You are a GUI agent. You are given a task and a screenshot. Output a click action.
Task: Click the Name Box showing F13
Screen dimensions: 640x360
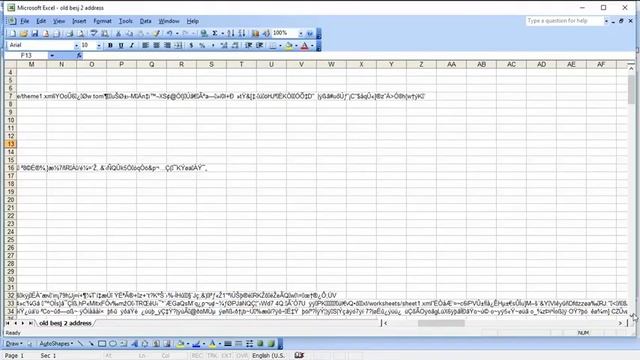[x=27, y=56]
